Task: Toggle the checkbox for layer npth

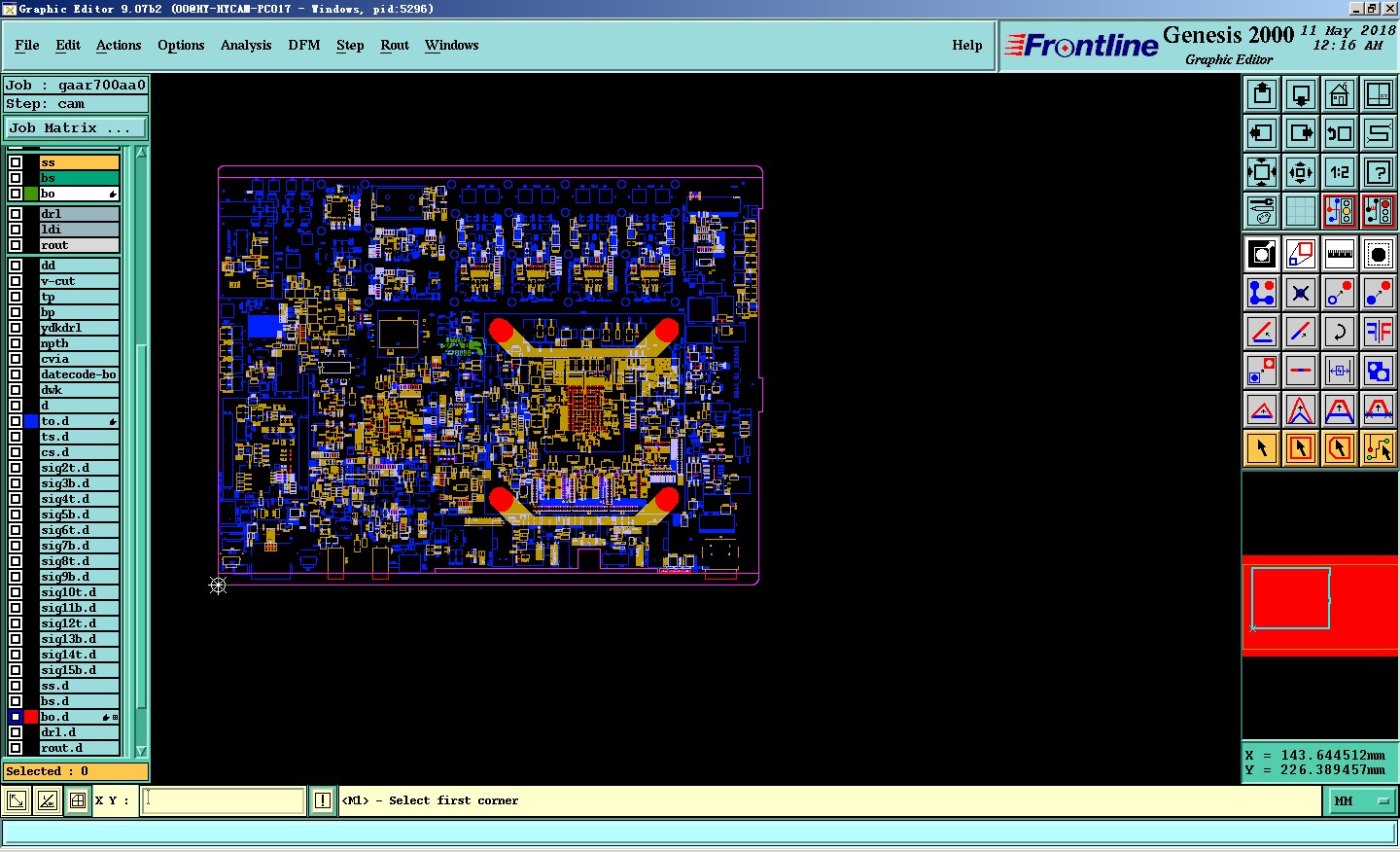Action: click(x=16, y=343)
